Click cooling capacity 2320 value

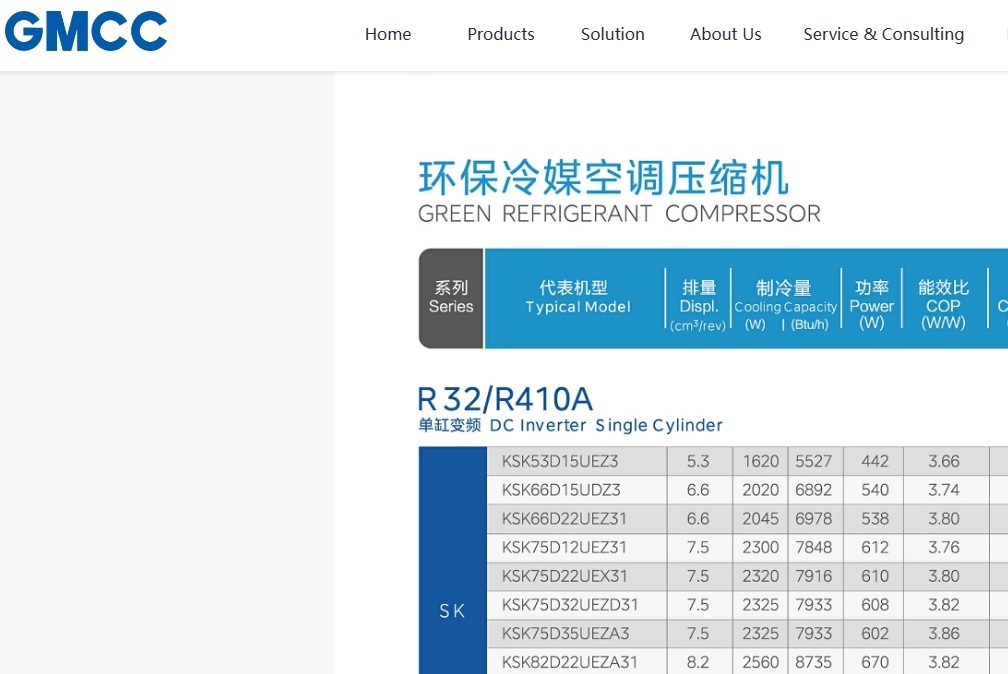[760, 576]
